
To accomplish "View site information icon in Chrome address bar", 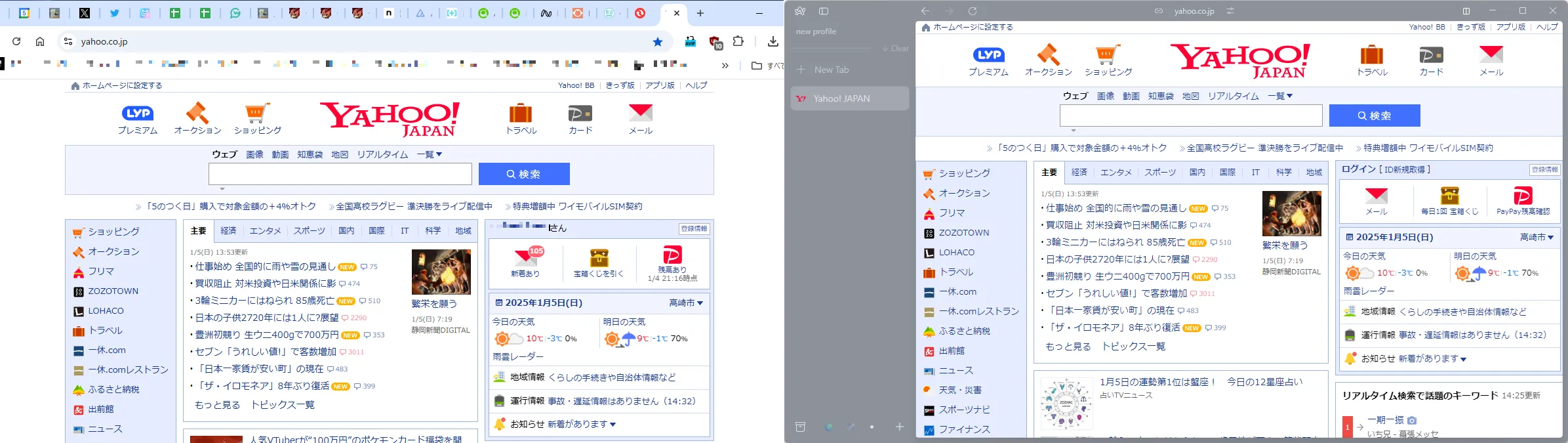I will tap(68, 41).
